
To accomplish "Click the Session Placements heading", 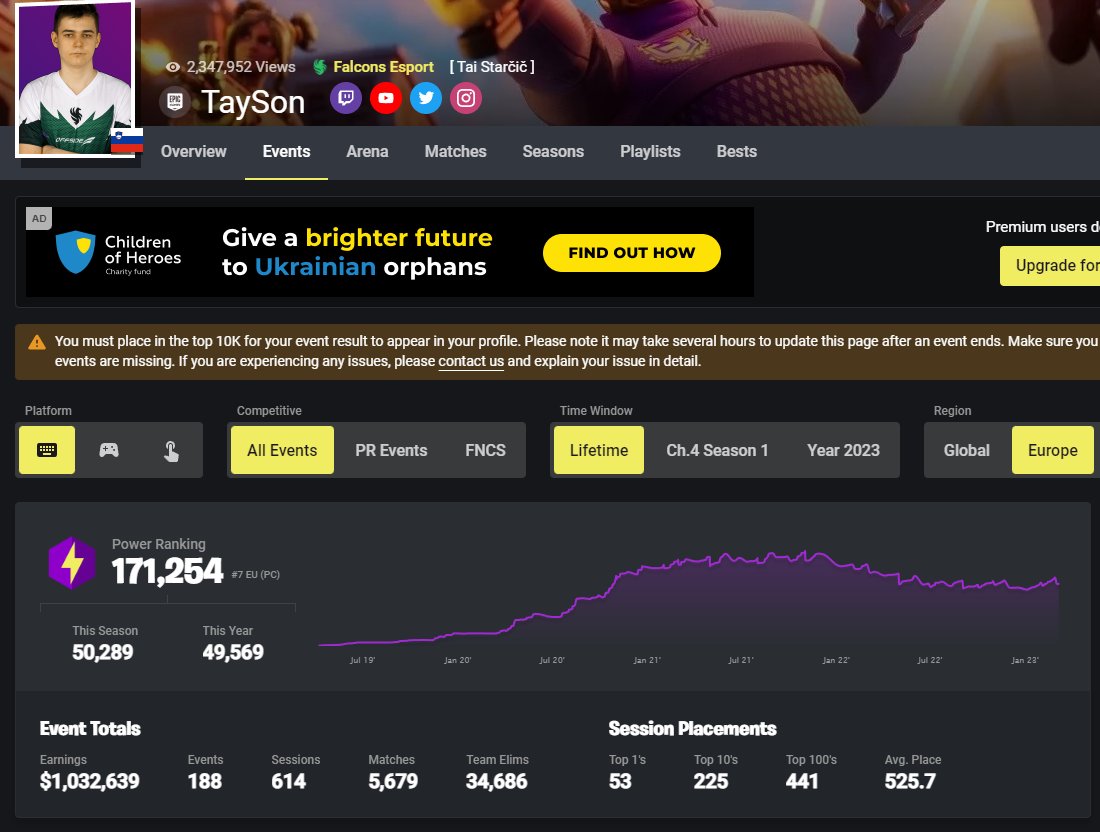I will (x=692, y=729).
